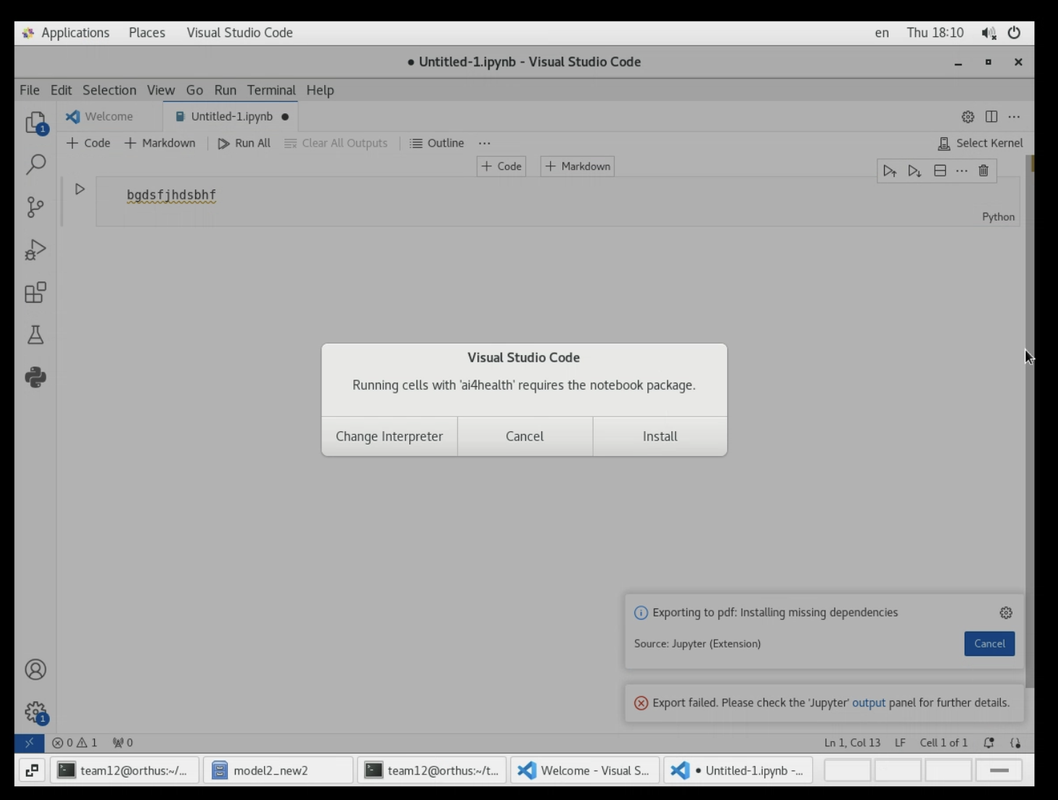Screen dimensions: 1058x800
Task: Open the Selection menu
Action: (109, 90)
